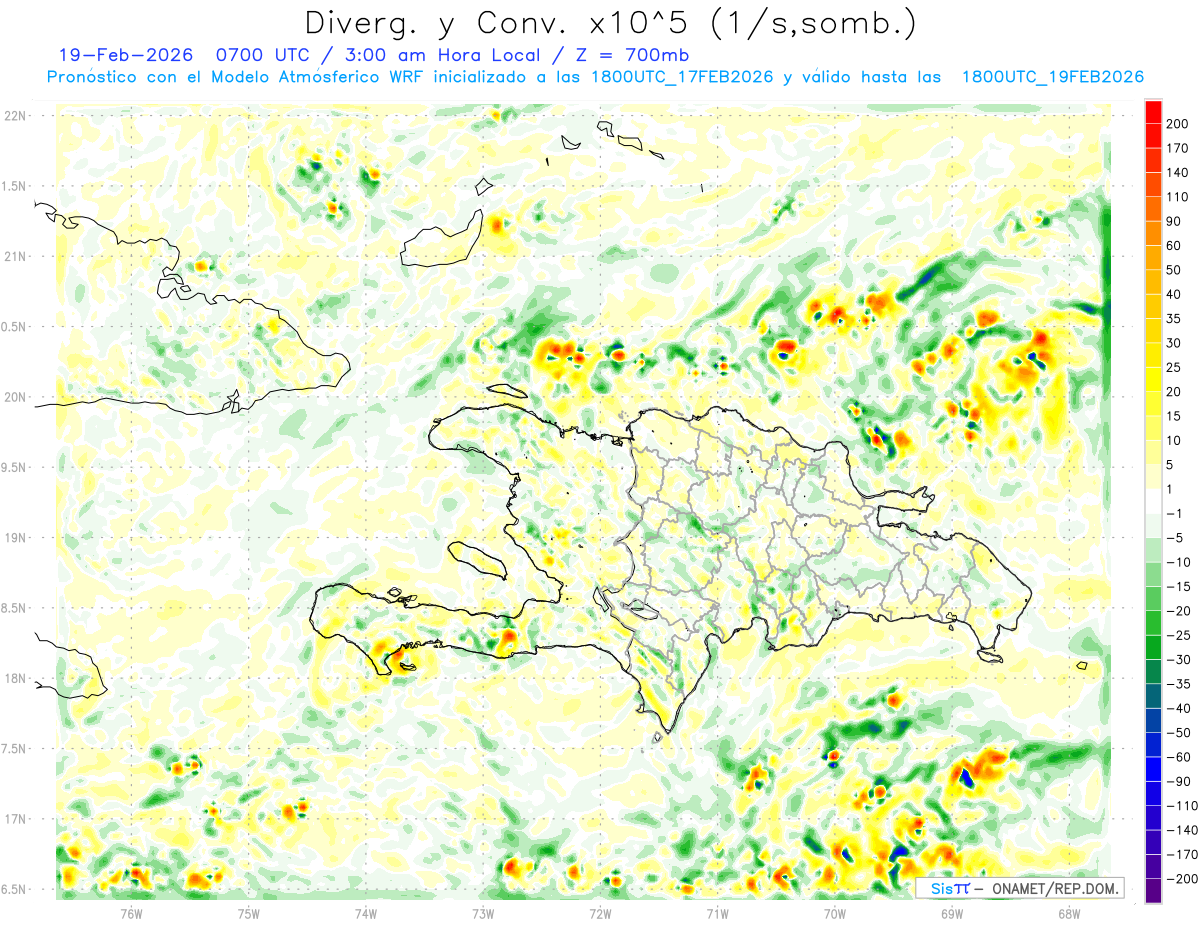Click the '-90' value on the color scale
1200x927 pixels.
click(1178, 781)
